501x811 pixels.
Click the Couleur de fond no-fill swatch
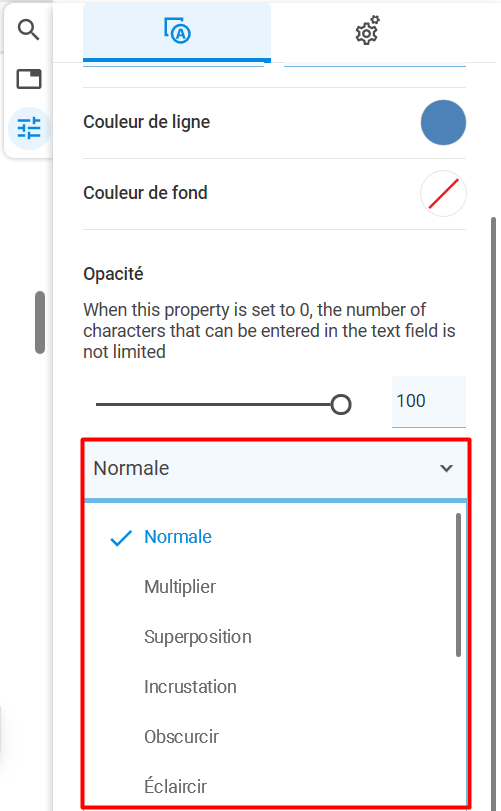[x=443, y=193]
